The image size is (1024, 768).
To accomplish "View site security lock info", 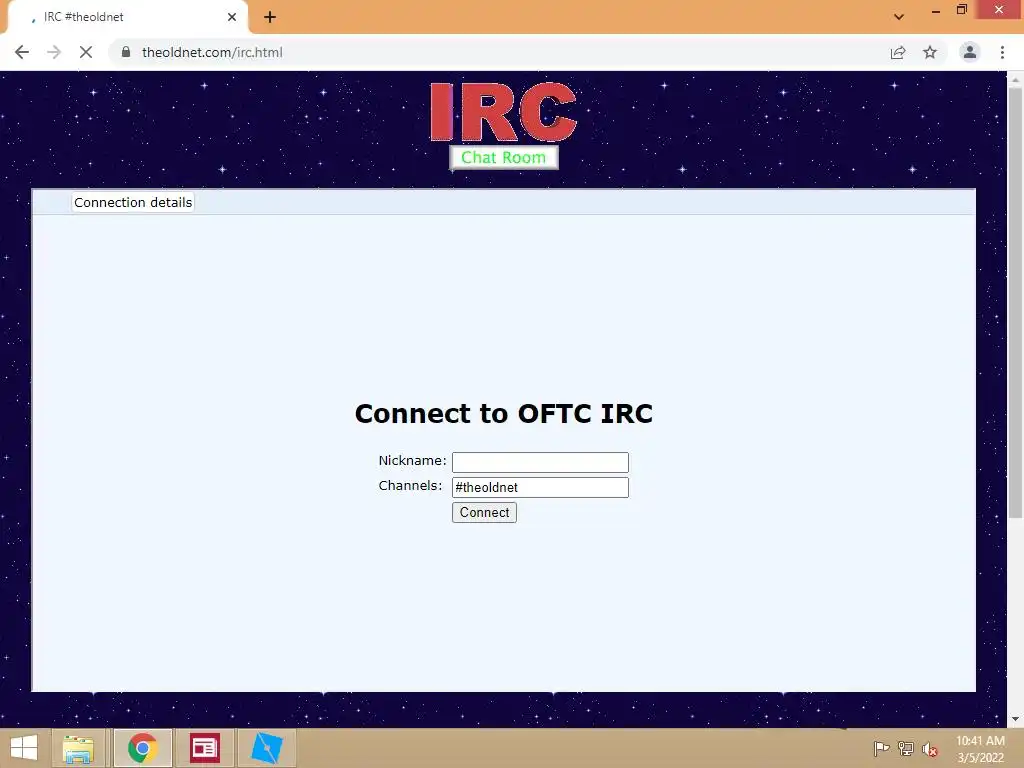I will (x=126, y=52).
